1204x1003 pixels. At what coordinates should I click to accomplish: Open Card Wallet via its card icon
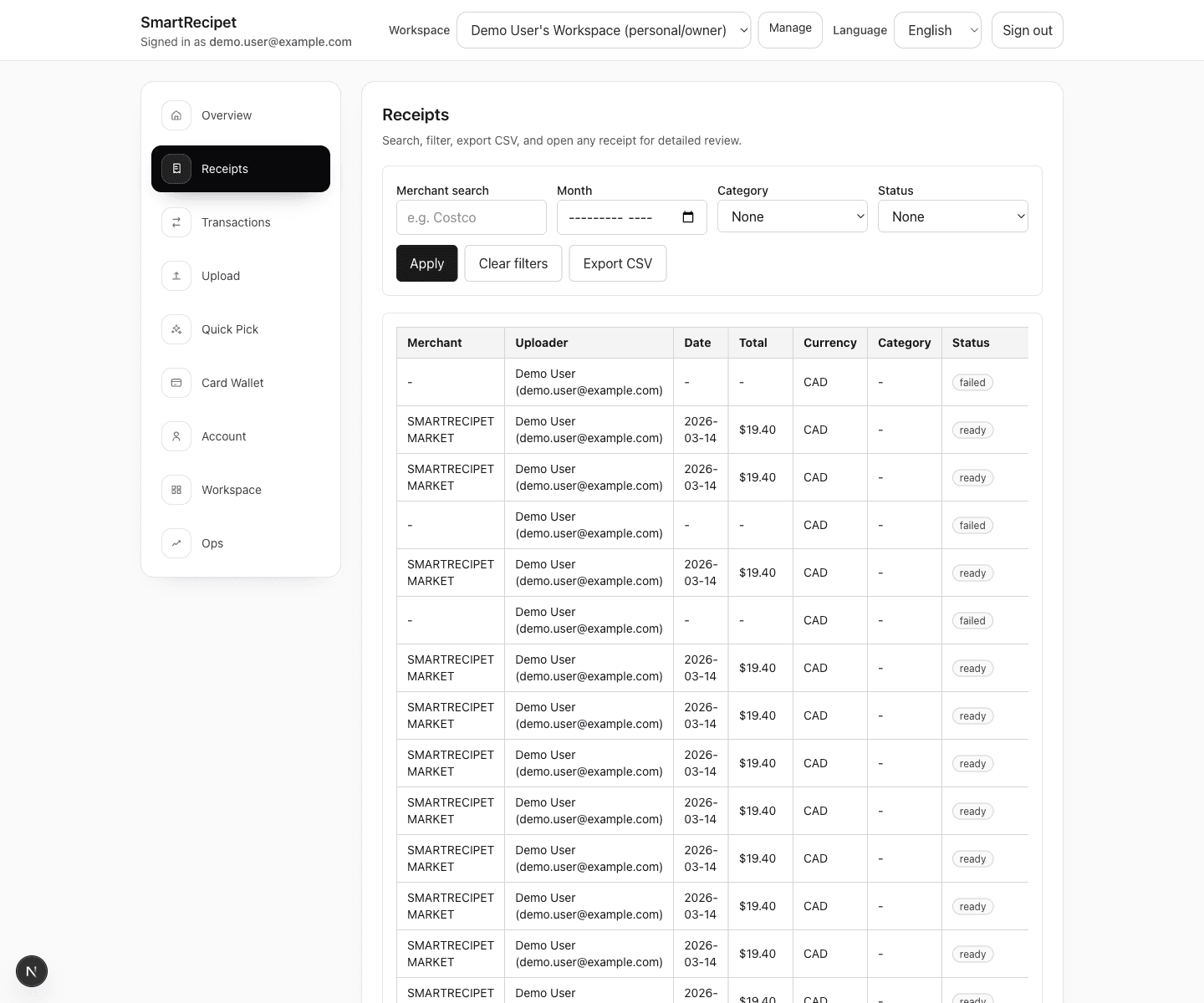pos(176,383)
